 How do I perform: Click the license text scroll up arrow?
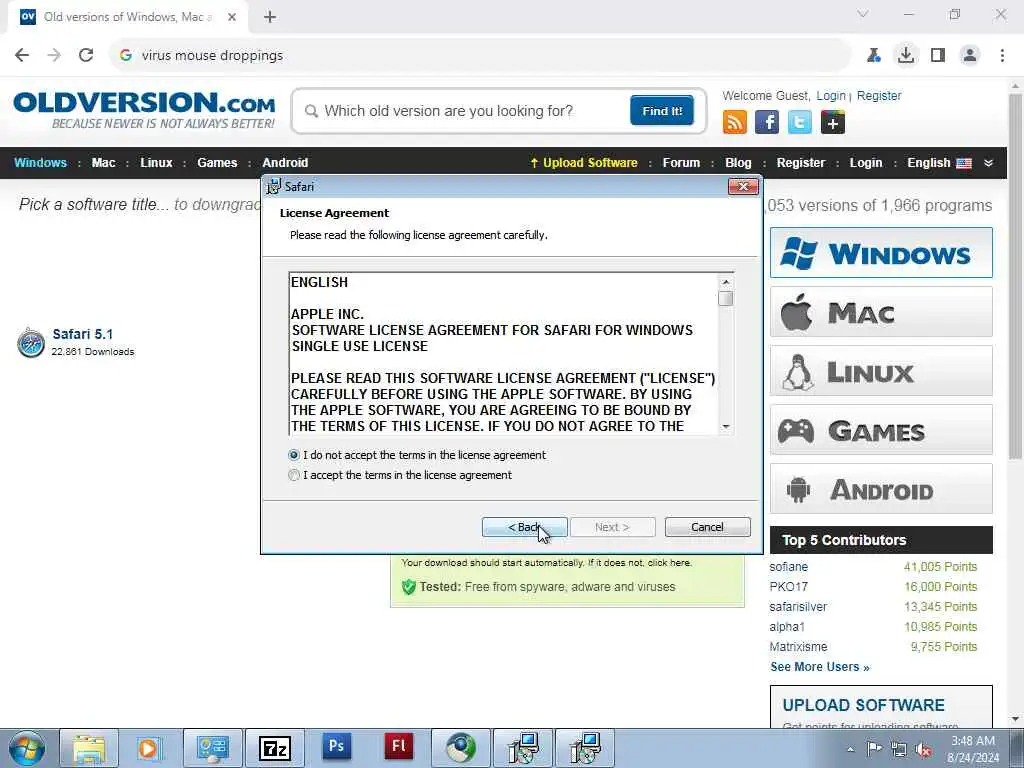click(726, 282)
